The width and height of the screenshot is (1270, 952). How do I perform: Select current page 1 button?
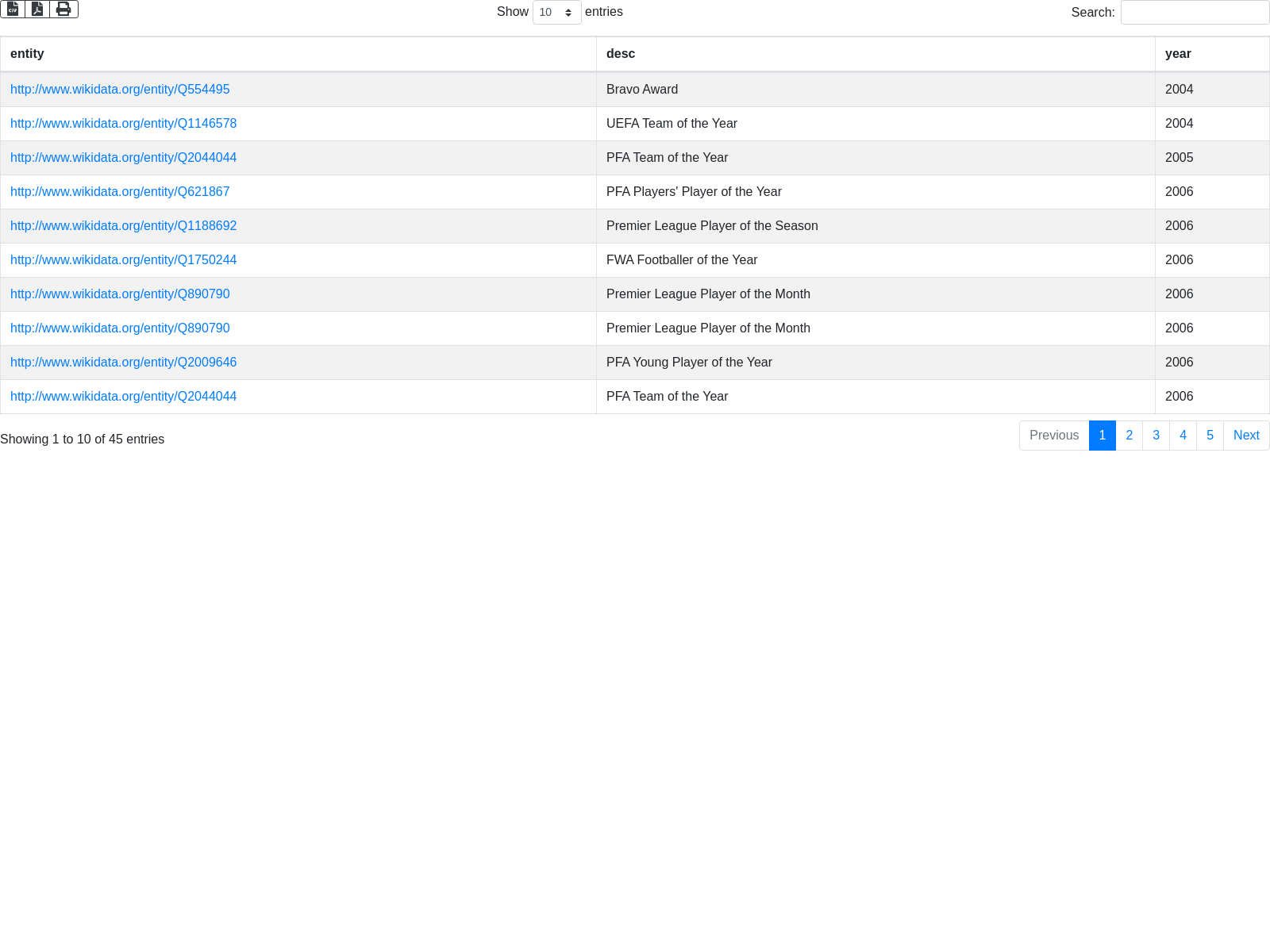click(1102, 436)
